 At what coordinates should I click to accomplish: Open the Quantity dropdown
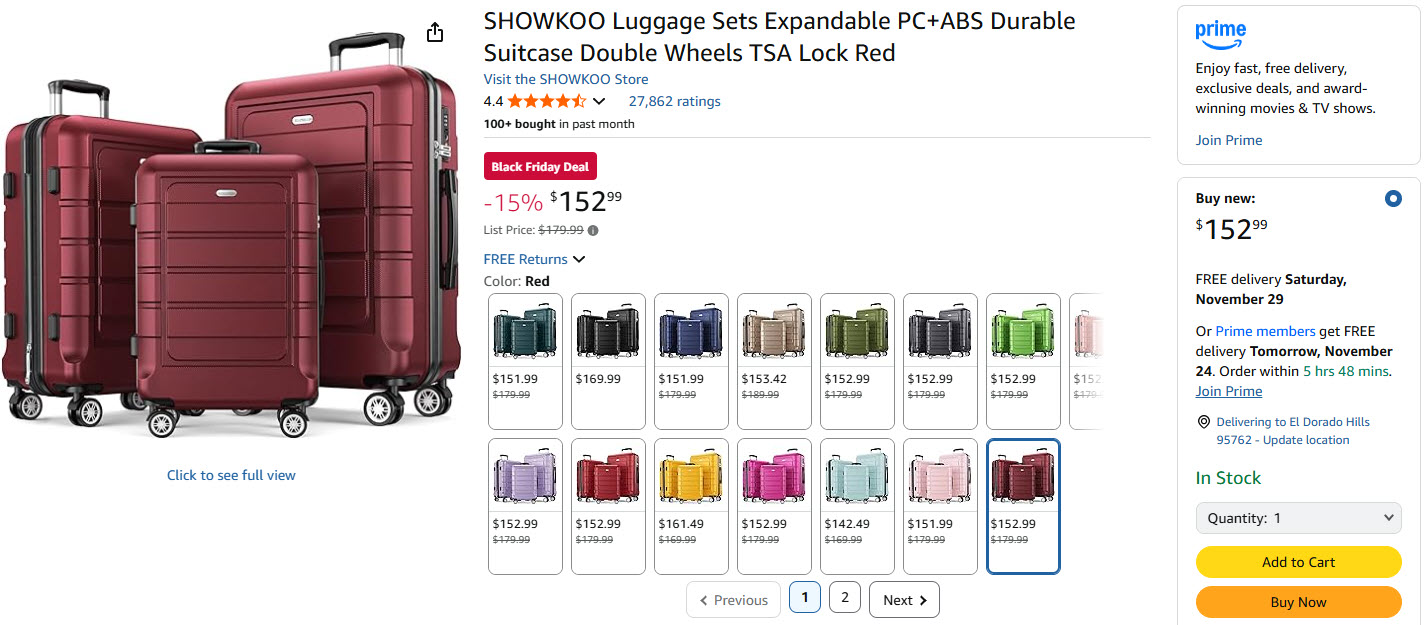pos(1298,518)
